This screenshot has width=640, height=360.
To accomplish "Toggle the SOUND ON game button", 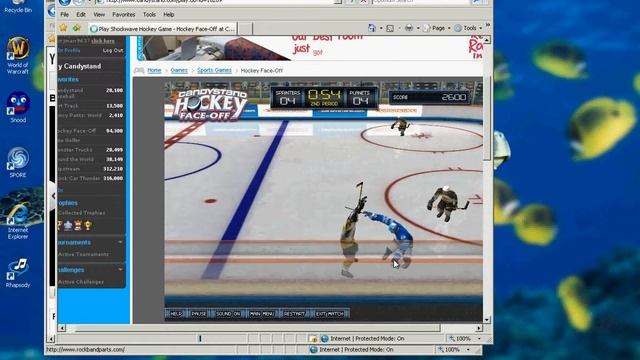I will [228, 313].
